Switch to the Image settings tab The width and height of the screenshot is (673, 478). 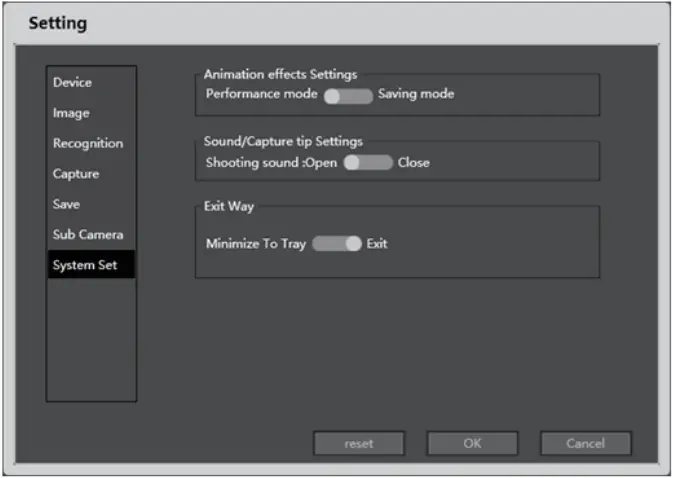[x=71, y=113]
